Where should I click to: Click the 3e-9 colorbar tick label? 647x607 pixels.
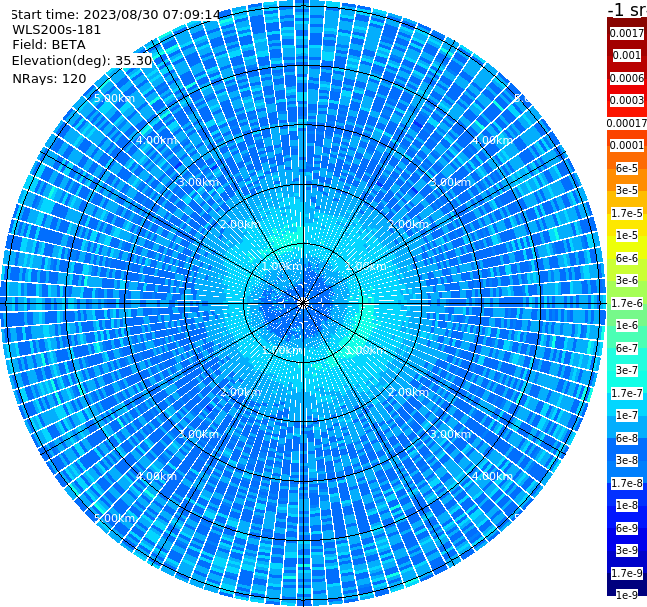click(x=627, y=550)
